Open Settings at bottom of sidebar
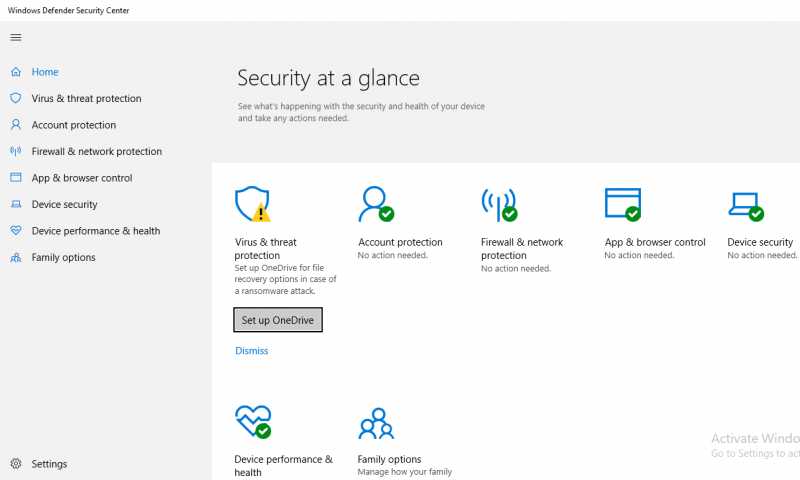800x480 pixels. click(x=49, y=464)
